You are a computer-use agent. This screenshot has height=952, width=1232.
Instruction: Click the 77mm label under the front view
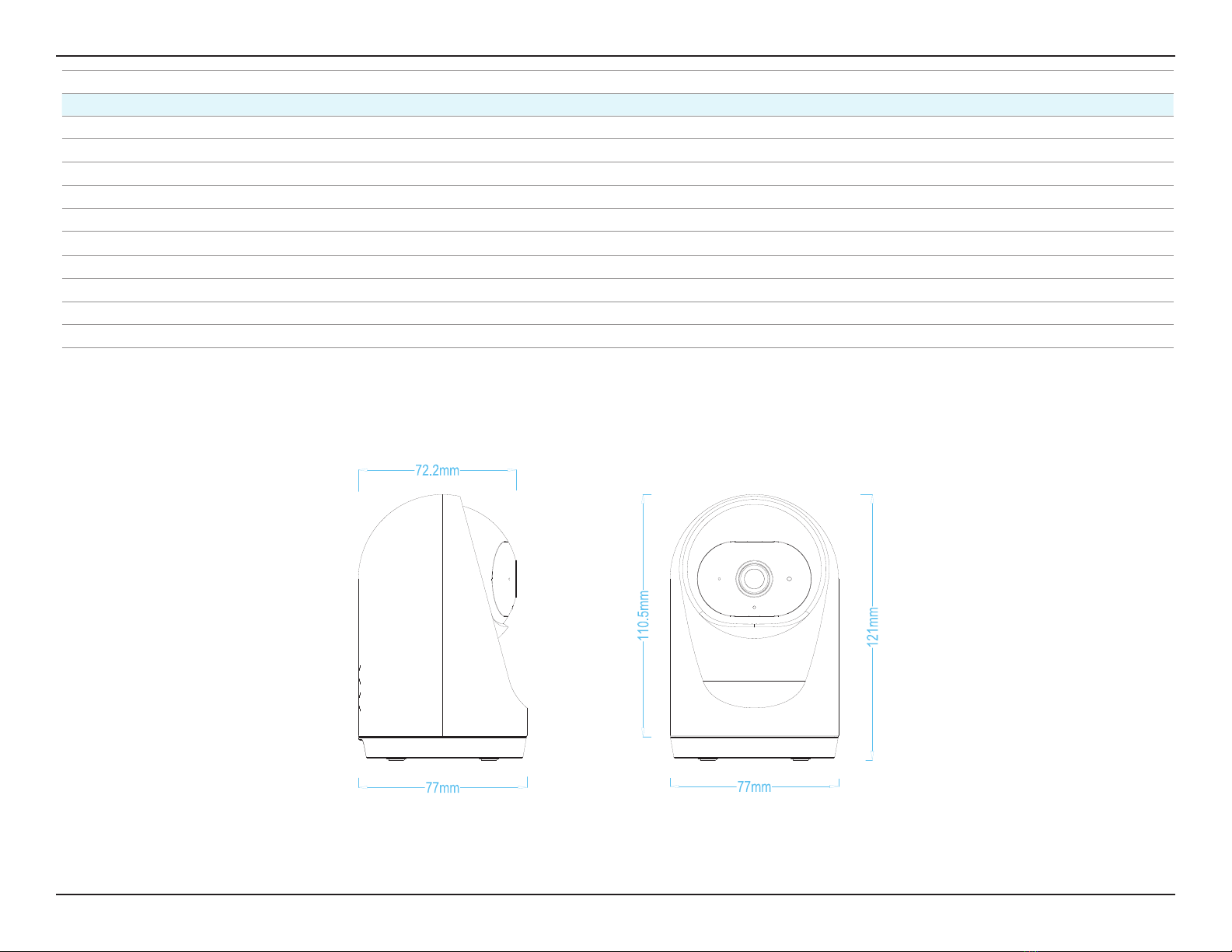754,787
